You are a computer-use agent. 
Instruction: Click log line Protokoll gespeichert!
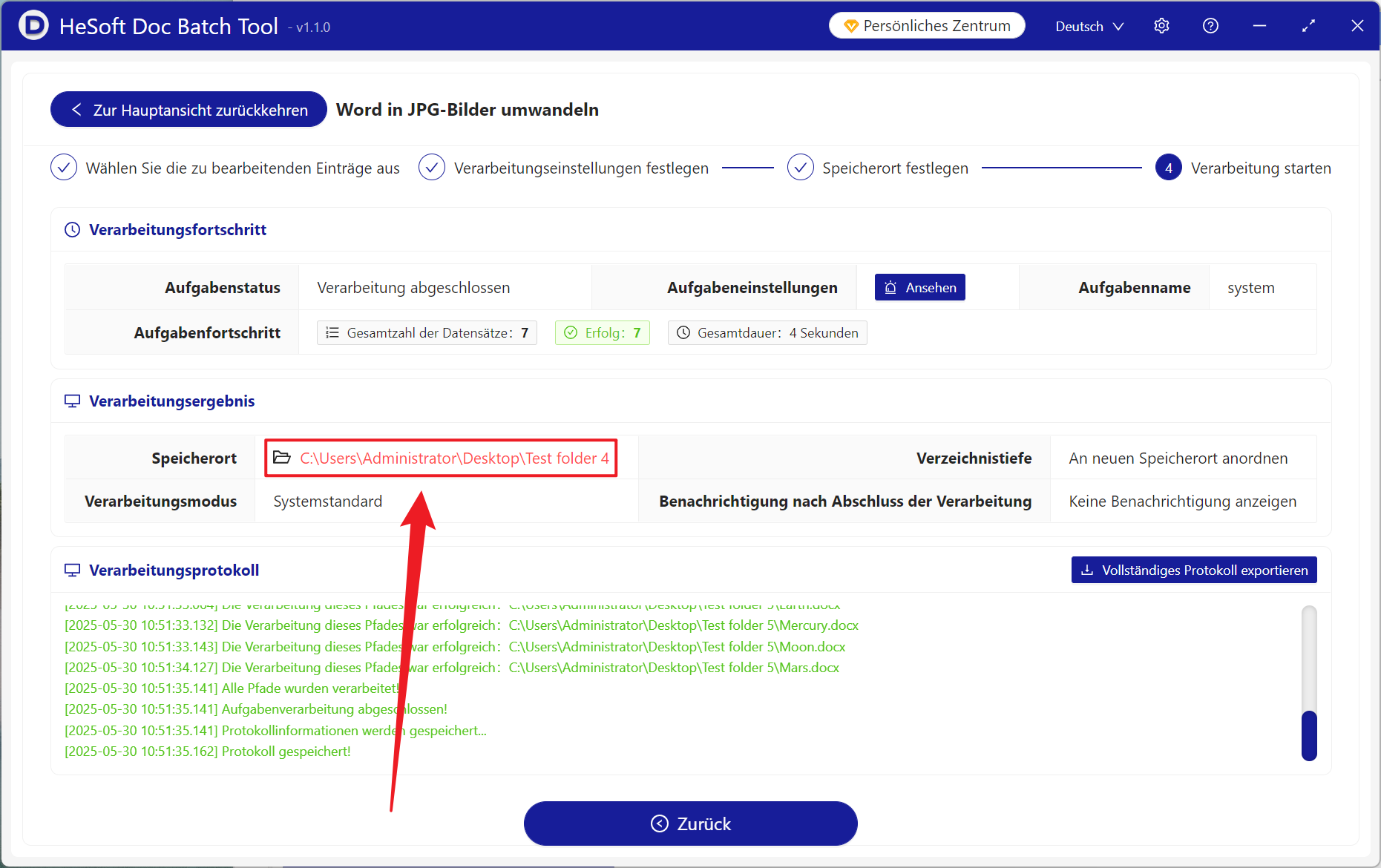point(208,752)
